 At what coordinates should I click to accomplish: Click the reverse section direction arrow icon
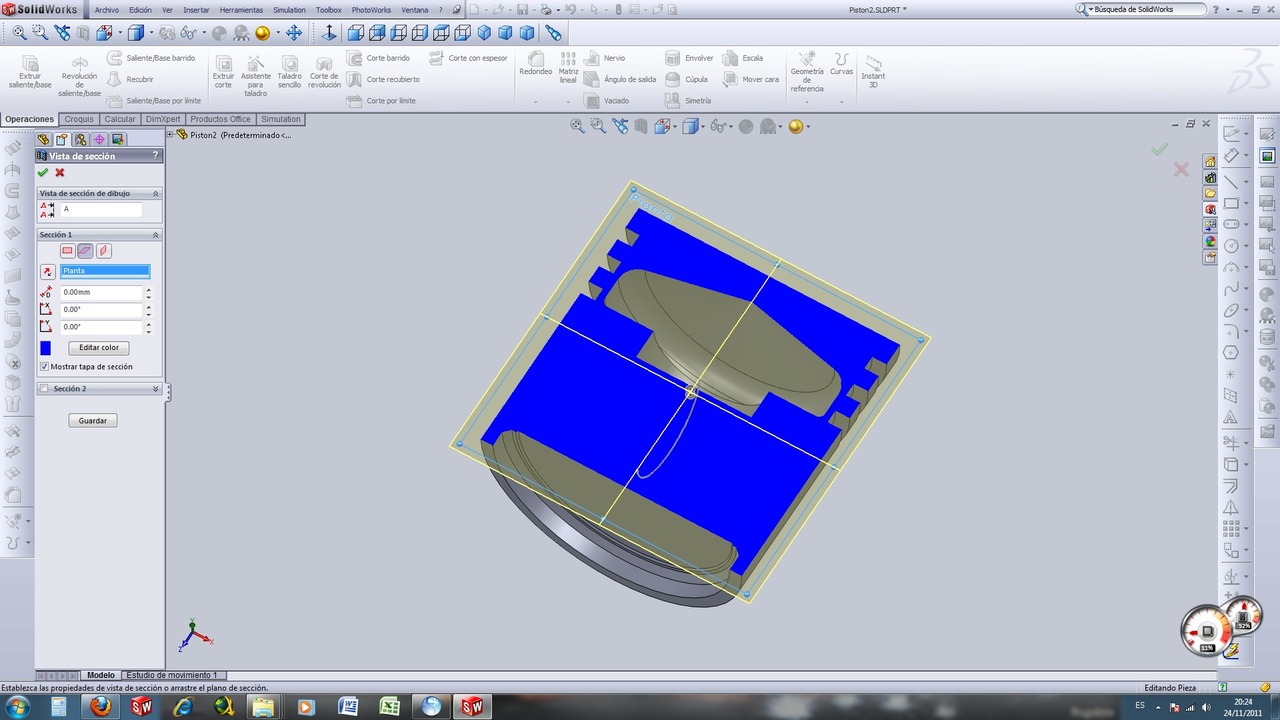coord(47,272)
